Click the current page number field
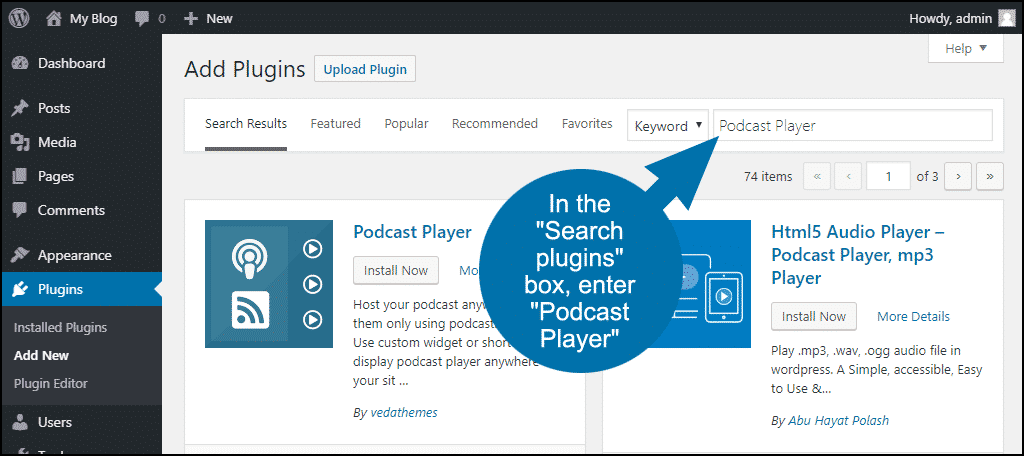1024x456 pixels. click(889, 176)
